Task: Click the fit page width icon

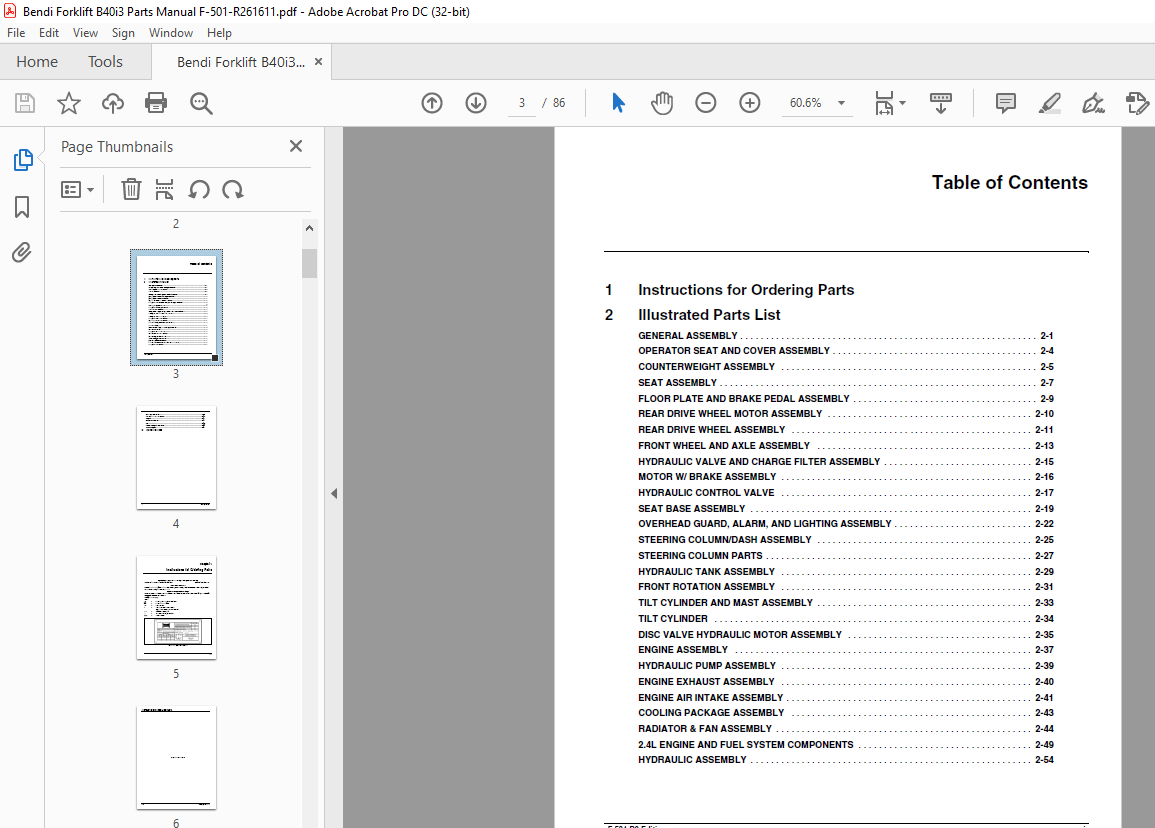Action: (x=884, y=103)
